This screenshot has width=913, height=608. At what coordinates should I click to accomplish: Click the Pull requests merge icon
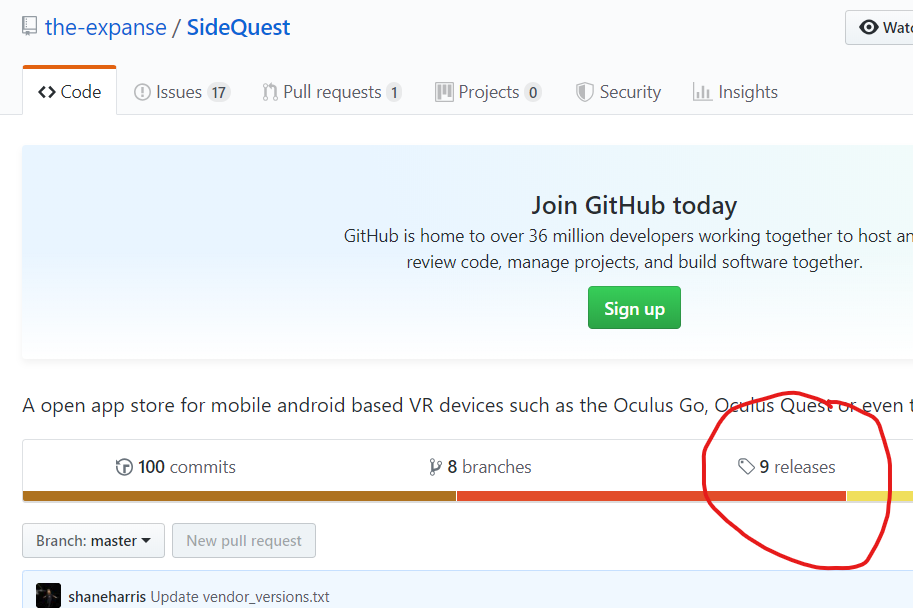pyautogui.click(x=268, y=91)
